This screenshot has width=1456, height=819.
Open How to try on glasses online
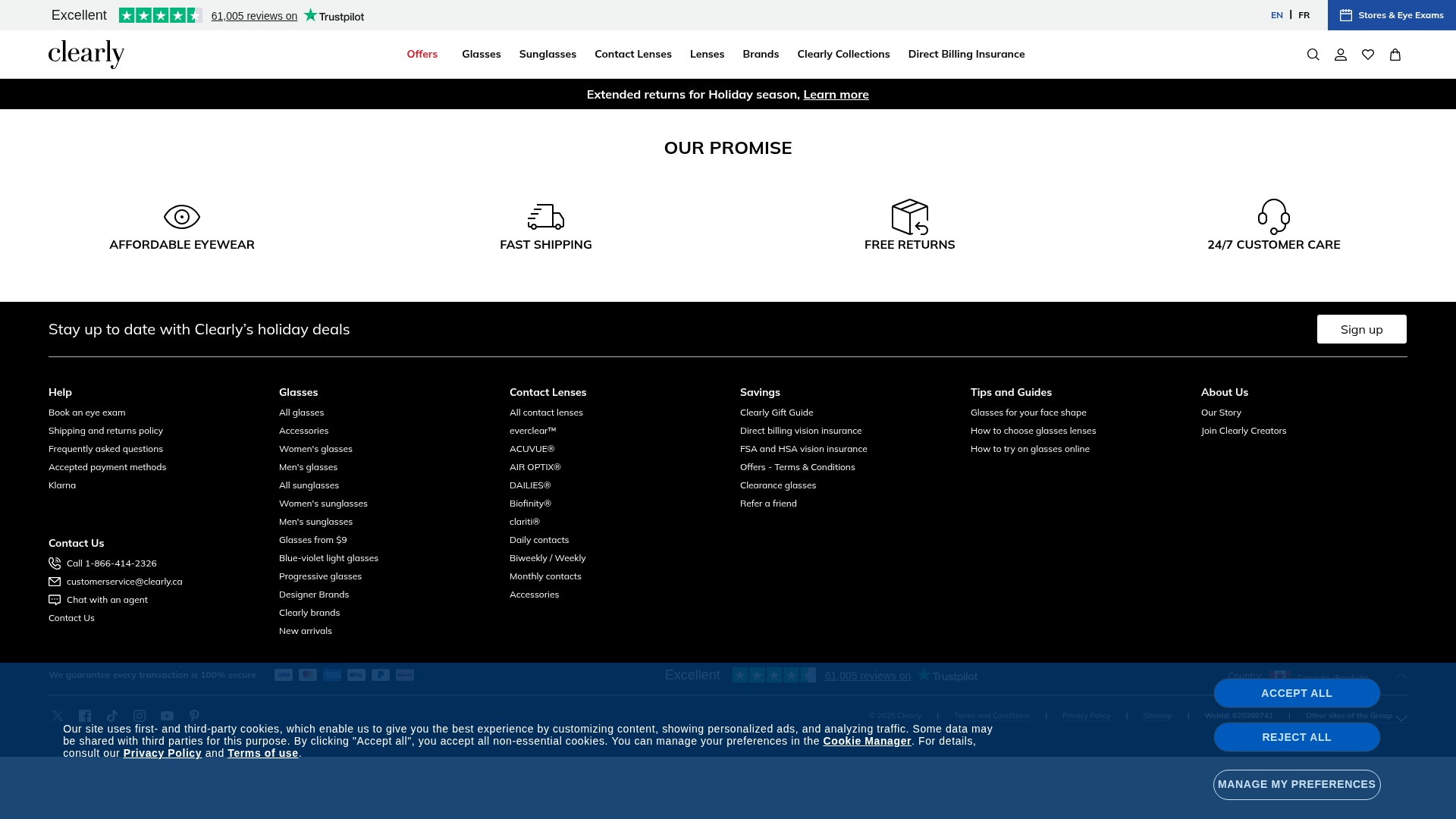(1031, 449)
